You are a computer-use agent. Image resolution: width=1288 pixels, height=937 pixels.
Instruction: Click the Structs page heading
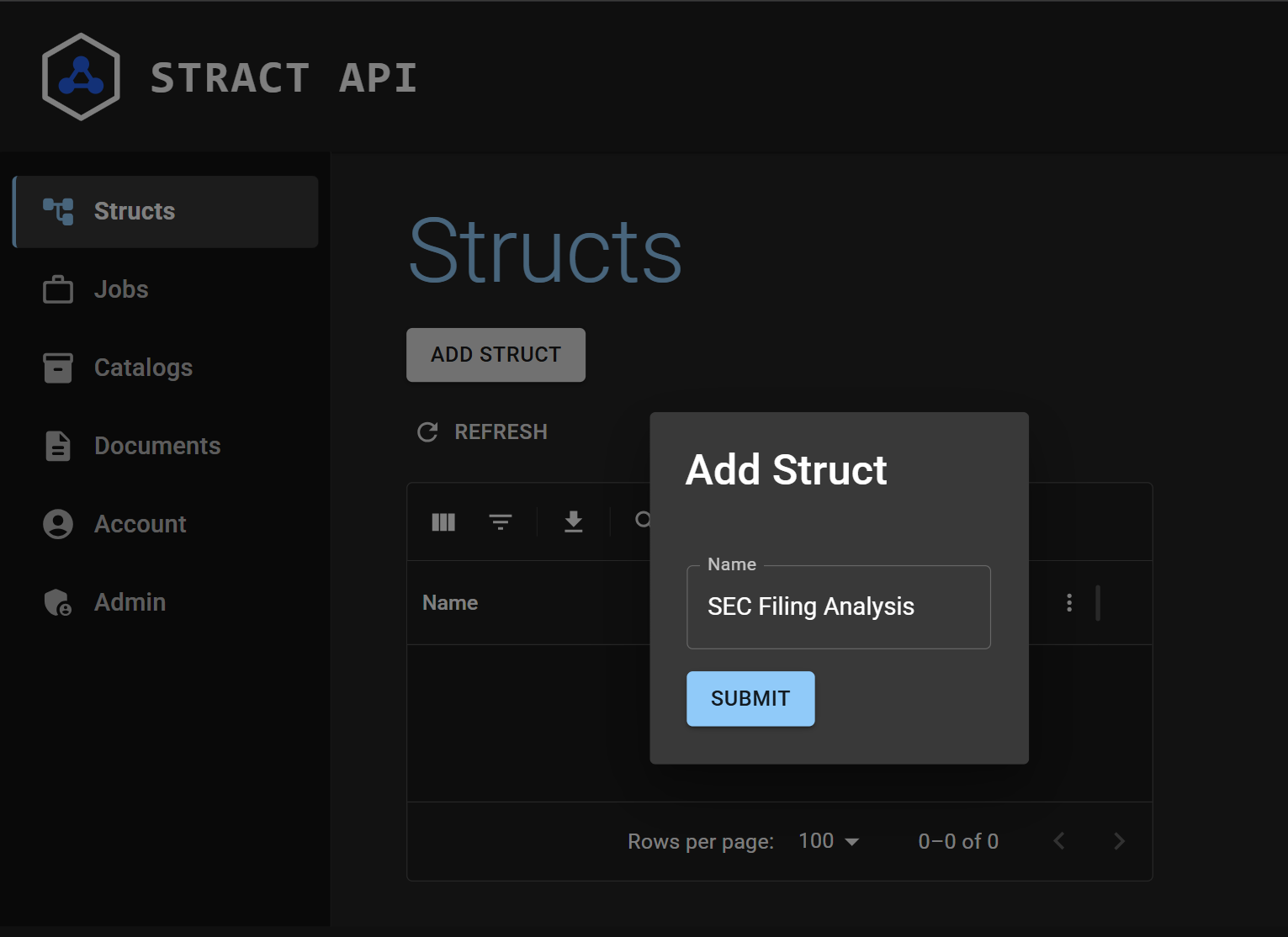(545, 251)
